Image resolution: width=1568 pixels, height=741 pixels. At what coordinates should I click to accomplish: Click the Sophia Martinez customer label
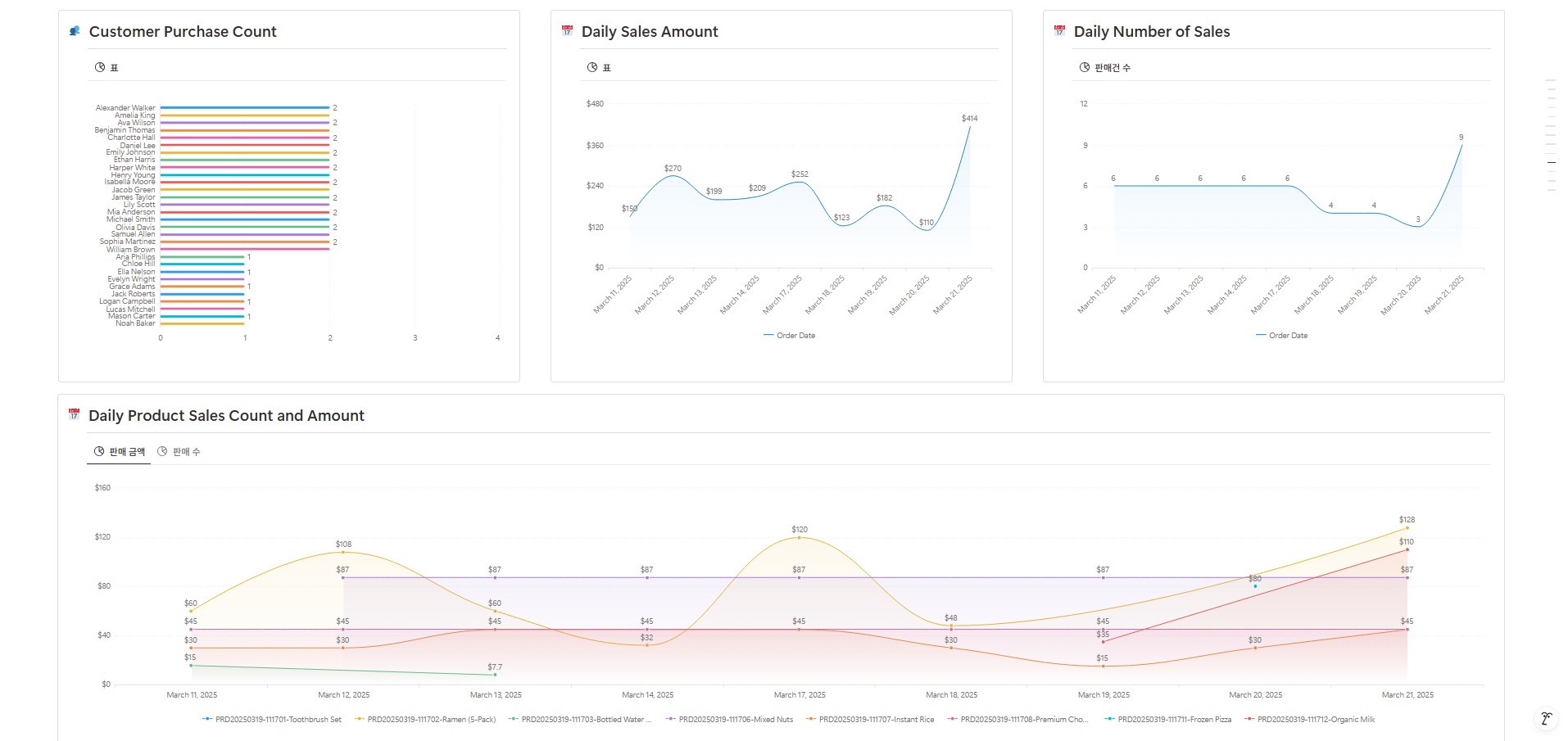[x=127, y=242]
